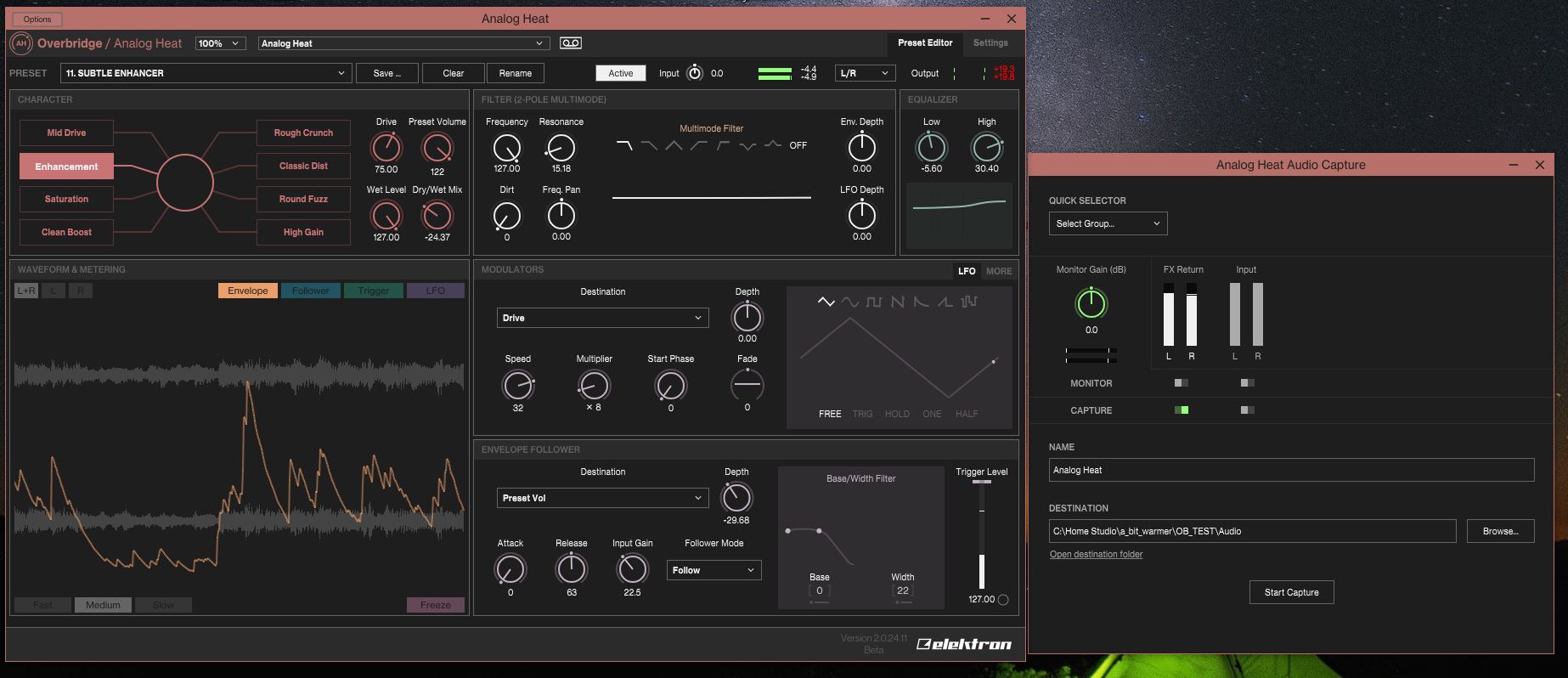Image resolution: width=1568 pixels, height=678 pixels.
Task: Toggle the Active effect button
Action: pyautogui.click(x=620, y=73)
